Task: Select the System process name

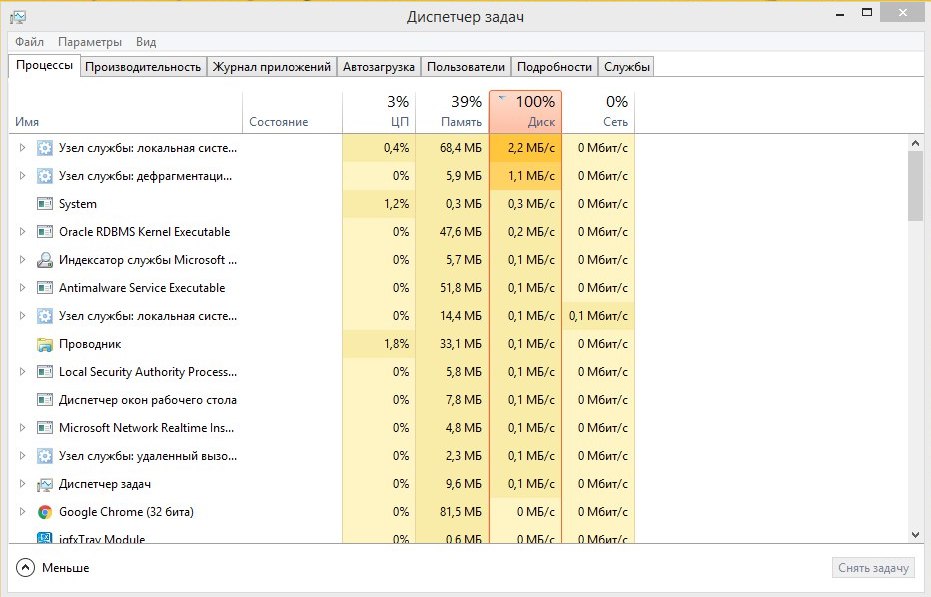Action: pyautogui.click(x=78, y=204)
